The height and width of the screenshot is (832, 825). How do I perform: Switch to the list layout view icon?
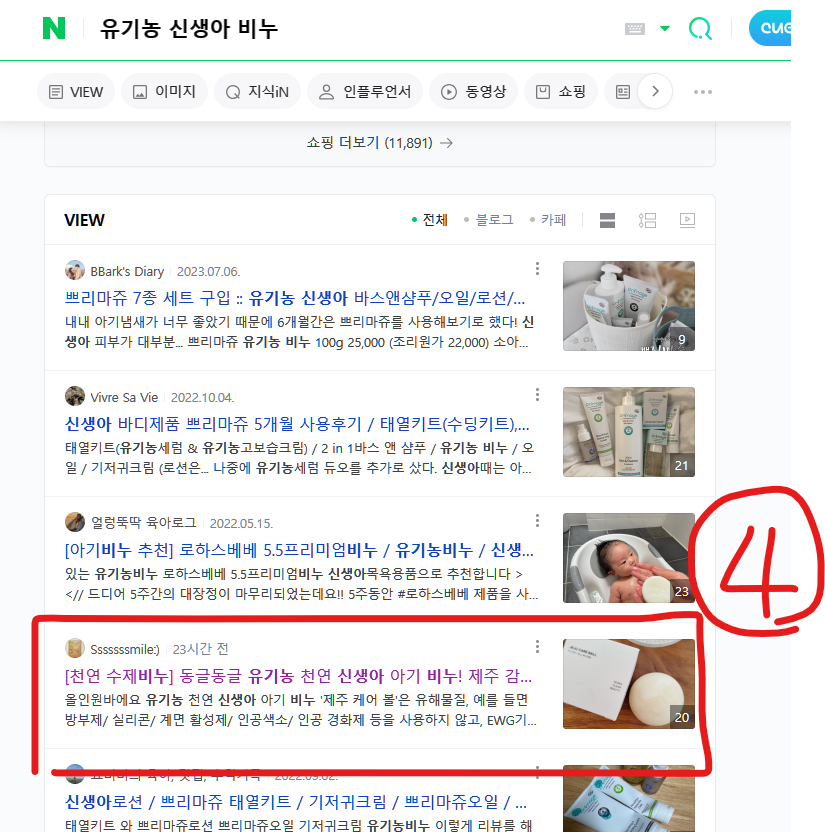[647, 220]
